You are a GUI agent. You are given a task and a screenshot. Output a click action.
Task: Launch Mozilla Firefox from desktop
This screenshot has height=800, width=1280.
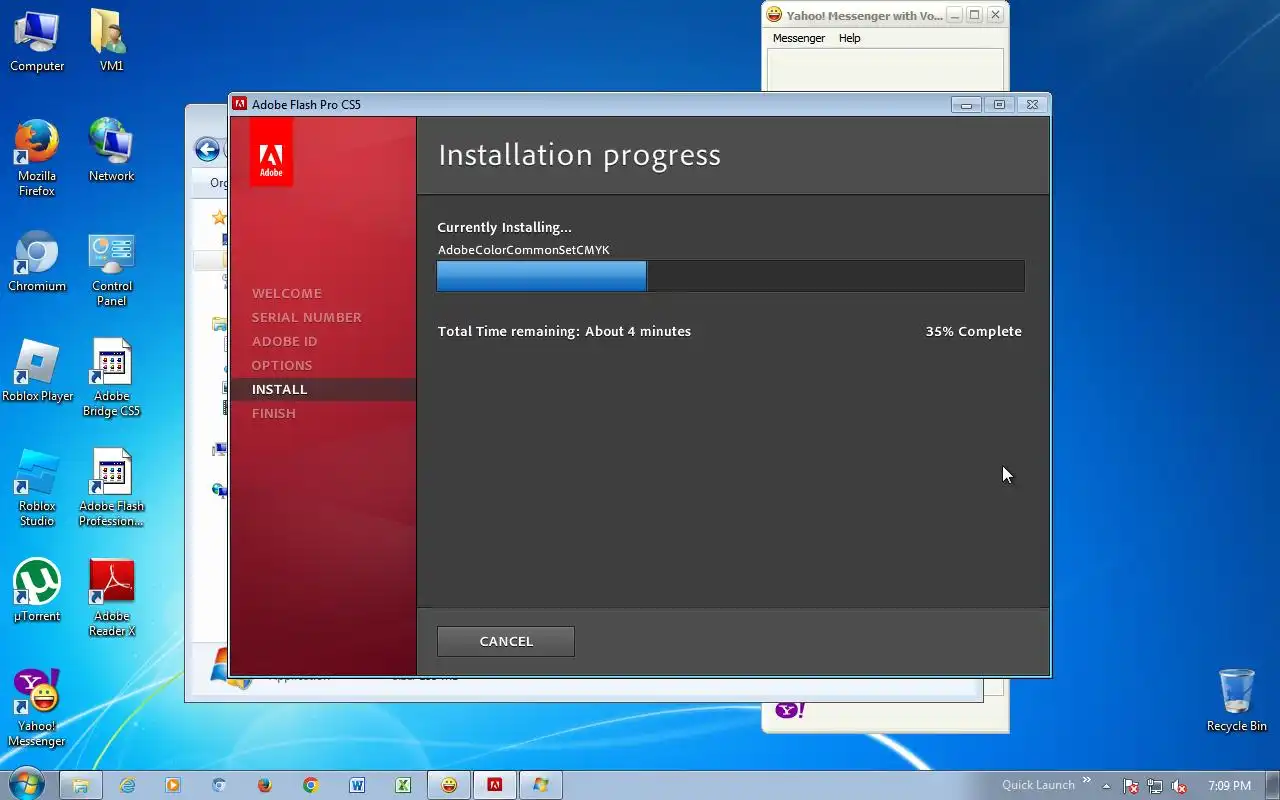37,158
